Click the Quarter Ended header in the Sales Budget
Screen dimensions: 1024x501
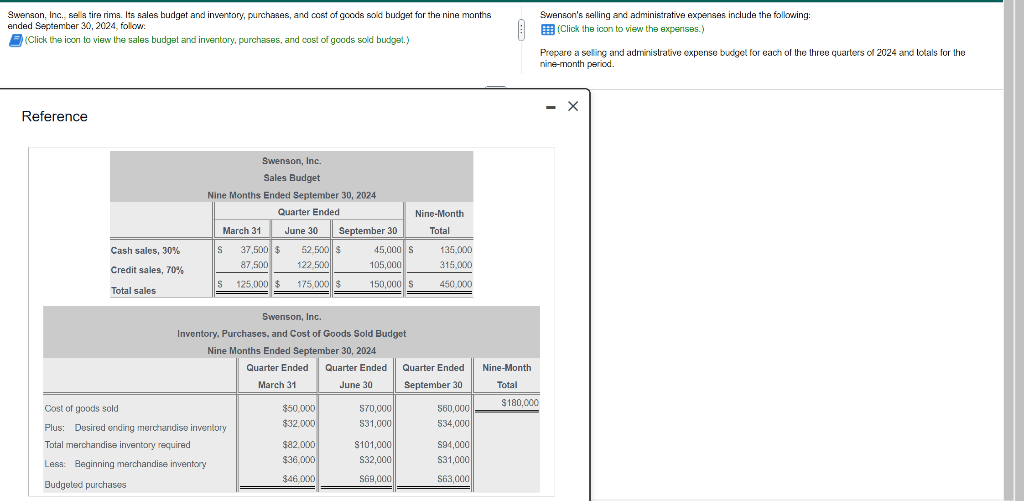[x=309, y=212]
